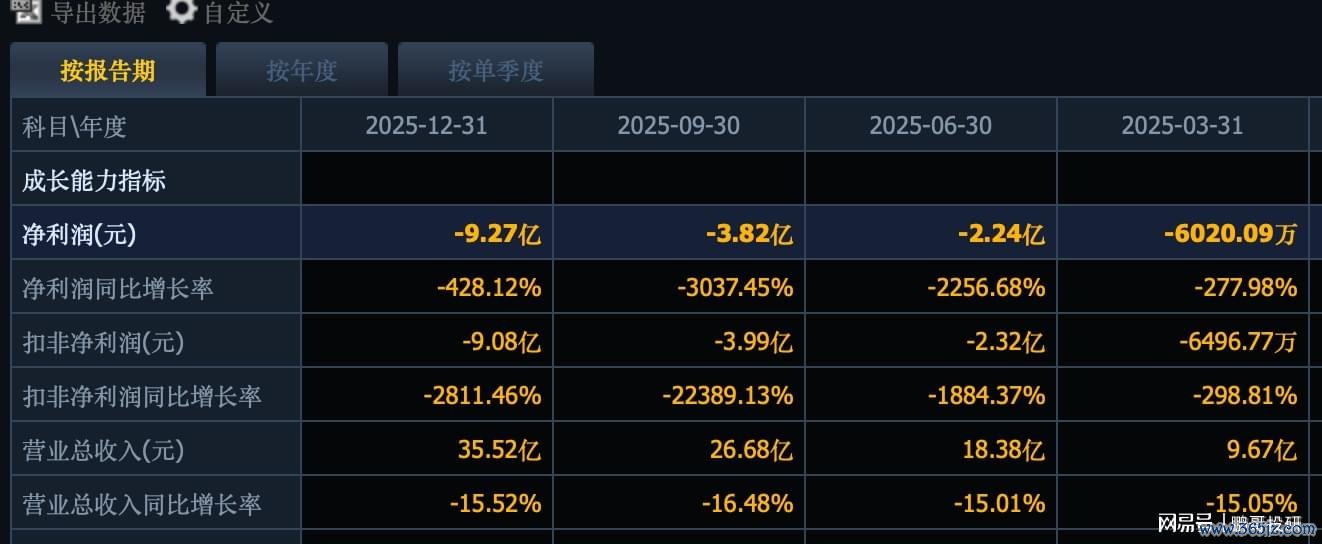This screenshot has width=1322, height=544.
Task: Click the 2025-12-31 column header
Action: point(427,125)
